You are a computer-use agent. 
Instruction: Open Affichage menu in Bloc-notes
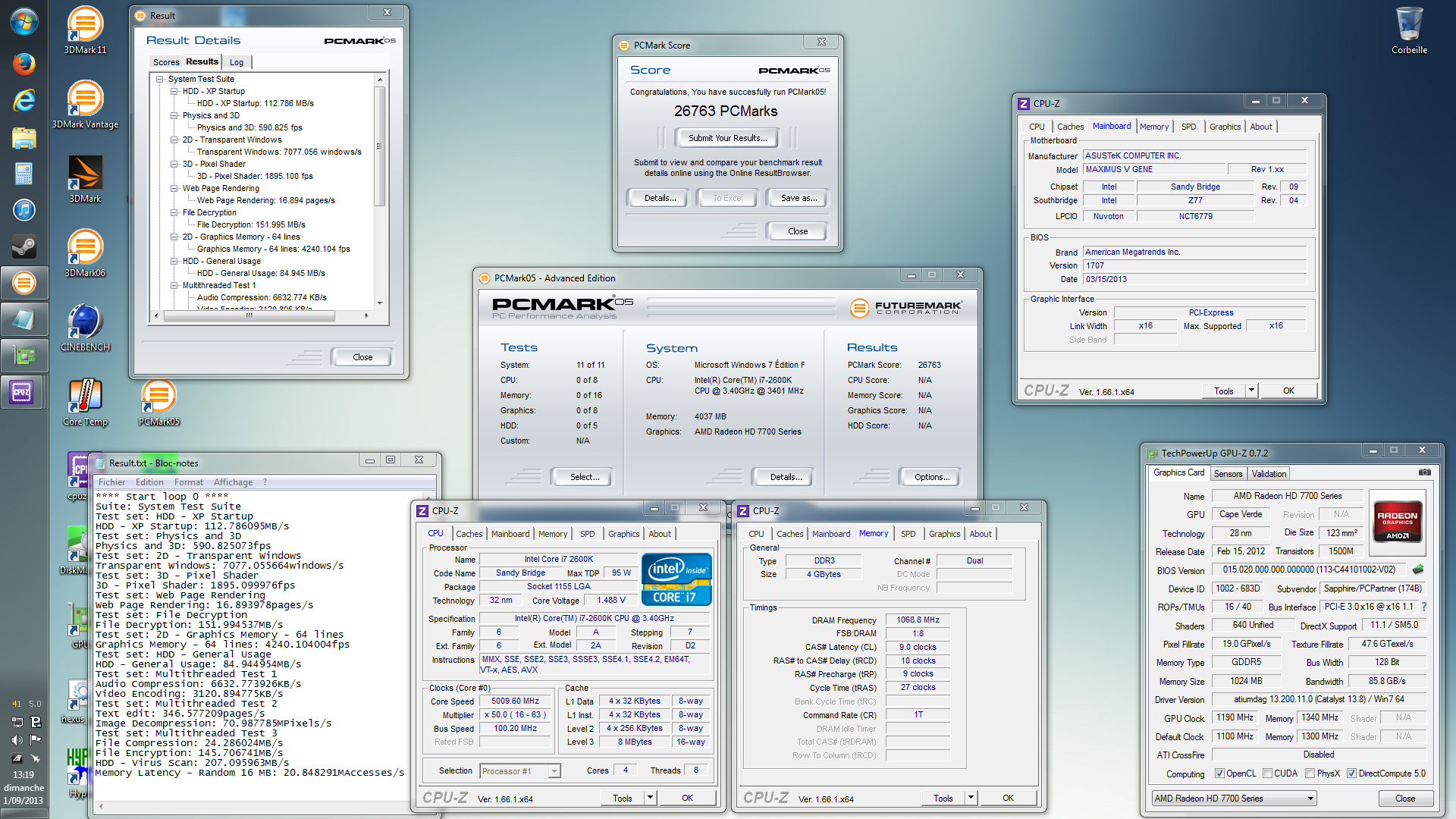(233, 482)
